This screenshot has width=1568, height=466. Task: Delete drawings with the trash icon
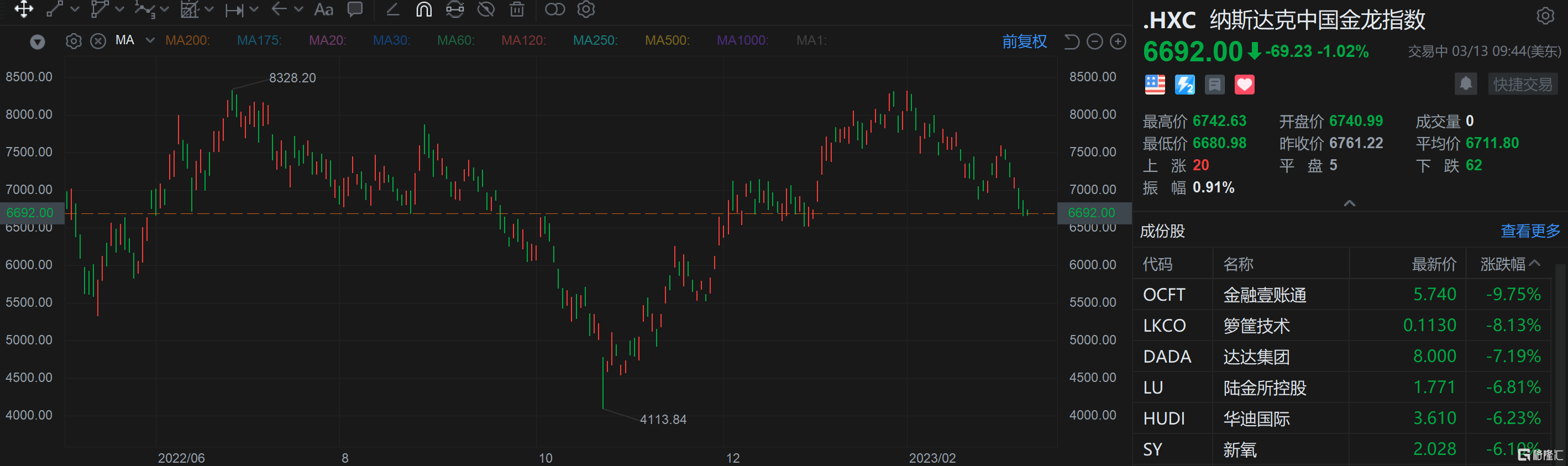[x=517, y=9]
